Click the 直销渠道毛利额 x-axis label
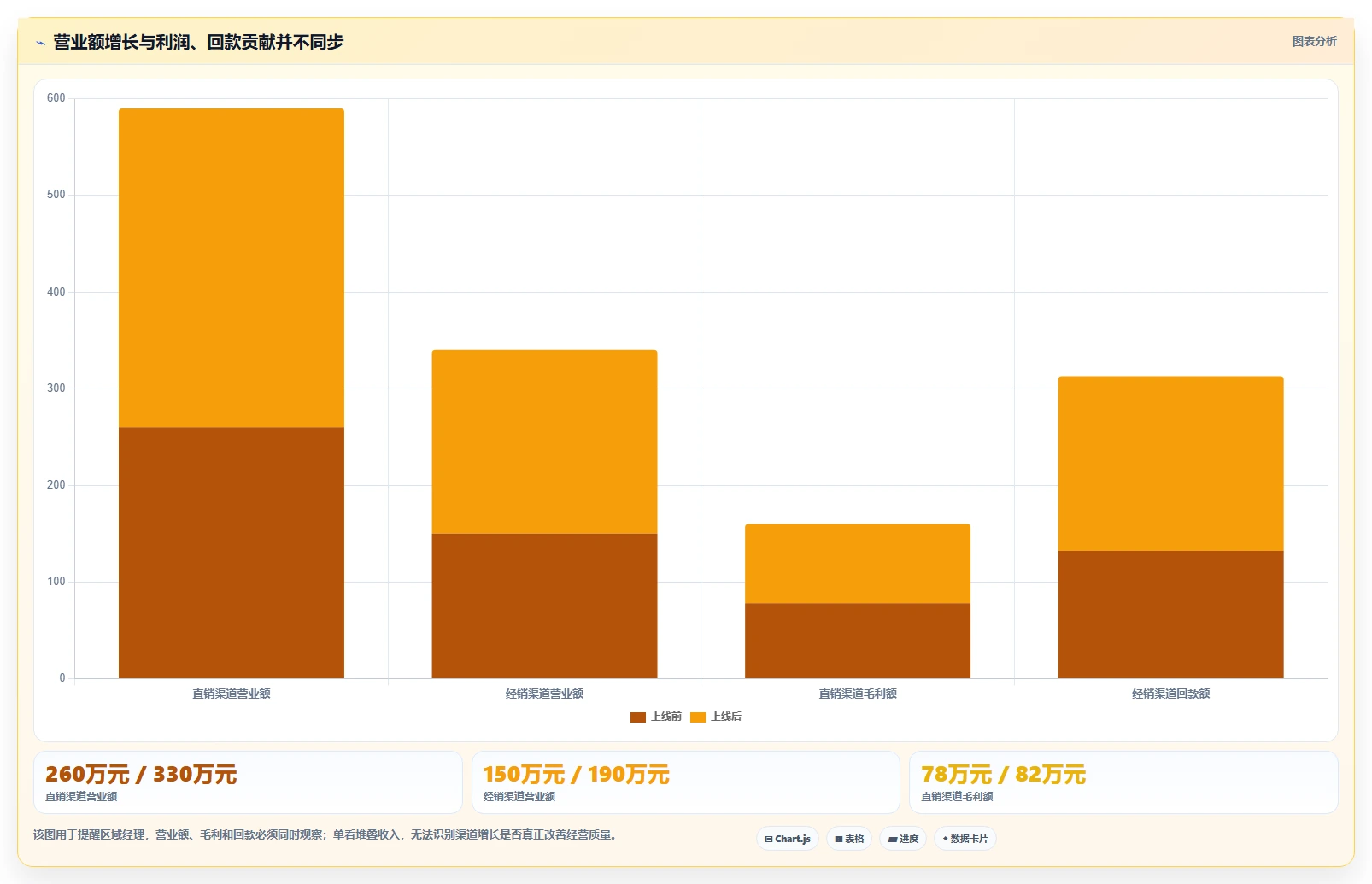The image size is (1372, 884). 858,694
